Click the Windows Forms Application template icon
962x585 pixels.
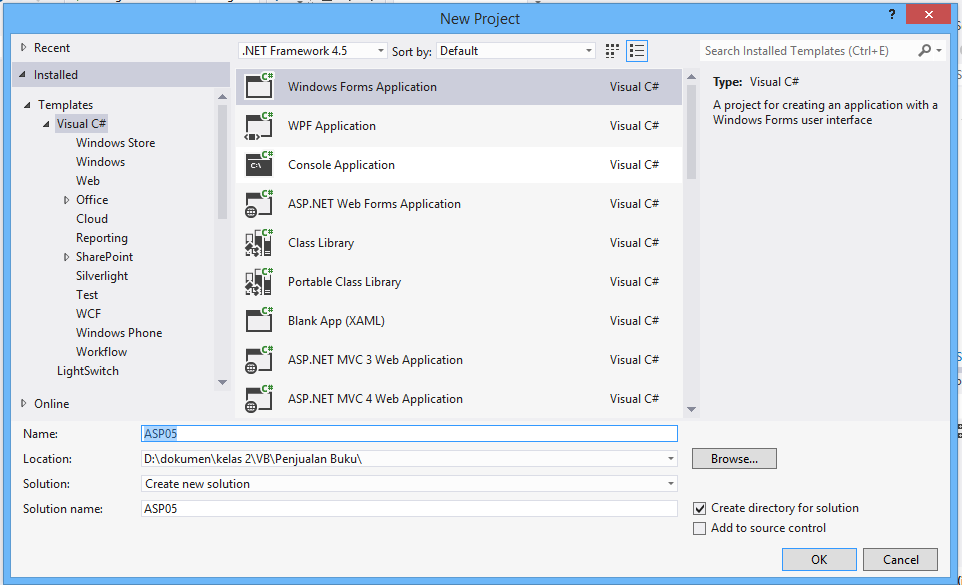pos(259,86)
